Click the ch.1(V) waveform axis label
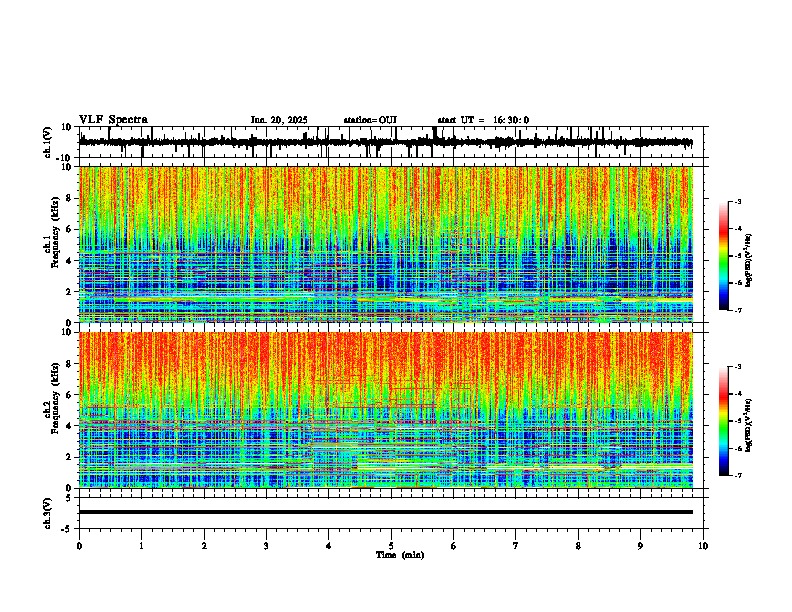Screen dimensions: 792x612 48,142
